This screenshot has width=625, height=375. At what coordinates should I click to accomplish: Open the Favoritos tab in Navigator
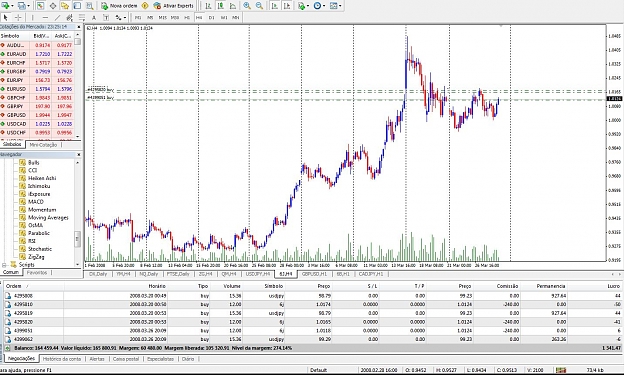point(37,273)
